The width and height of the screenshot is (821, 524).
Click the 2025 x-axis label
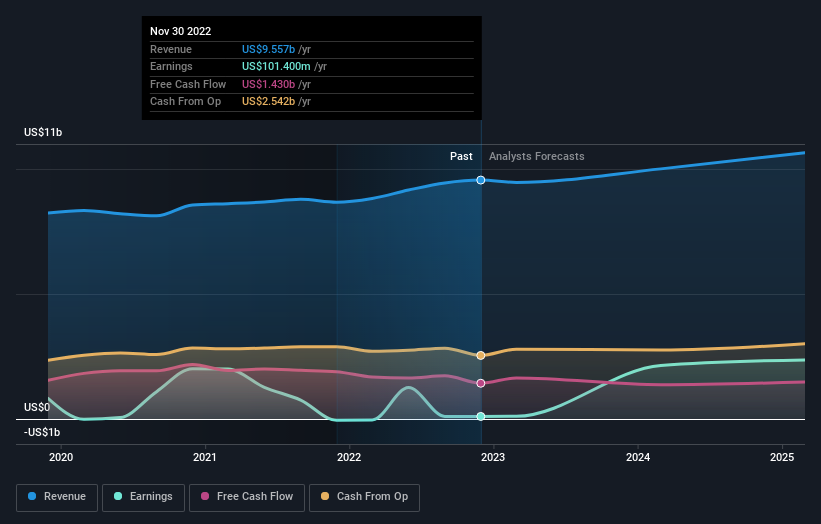[x=782, y=457]
